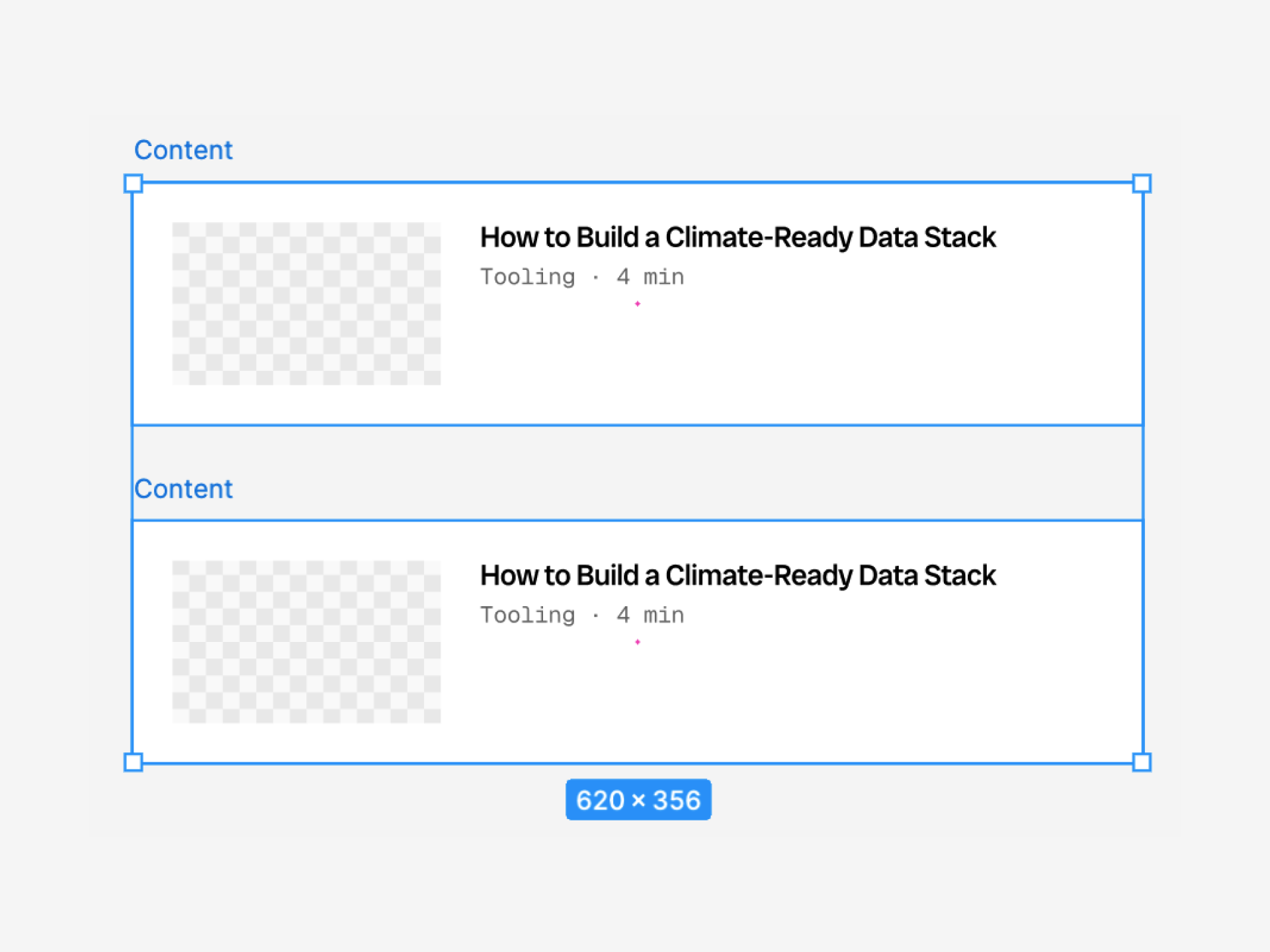The image size is (1270, 952).
Task: Click the 620 × 356 size badge
Action: [x=638, y=800]
